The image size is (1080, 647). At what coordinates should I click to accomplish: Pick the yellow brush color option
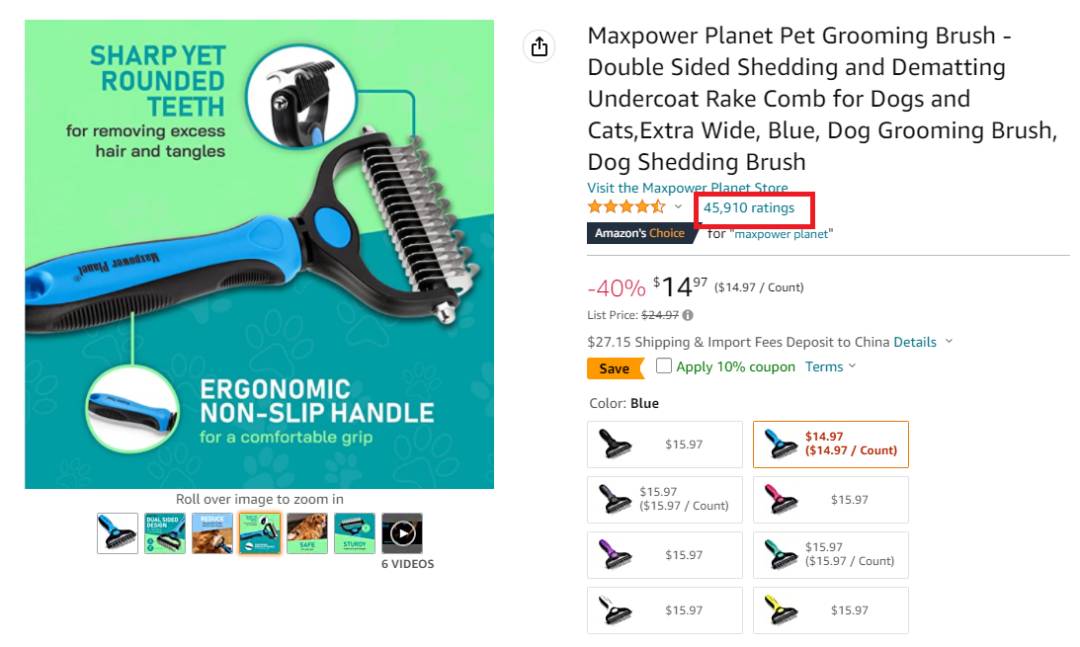[831, 610]
